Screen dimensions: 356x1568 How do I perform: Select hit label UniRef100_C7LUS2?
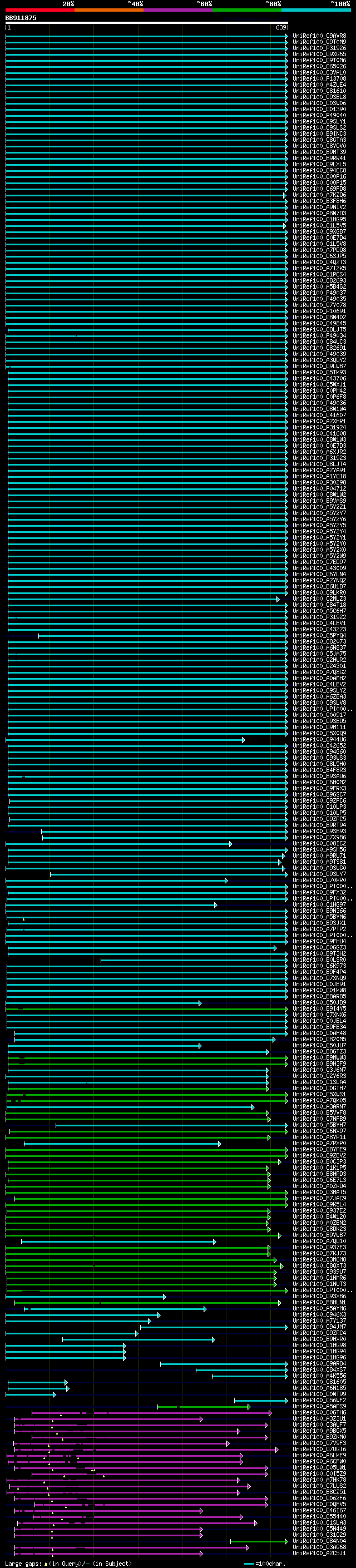(319, 1486)
